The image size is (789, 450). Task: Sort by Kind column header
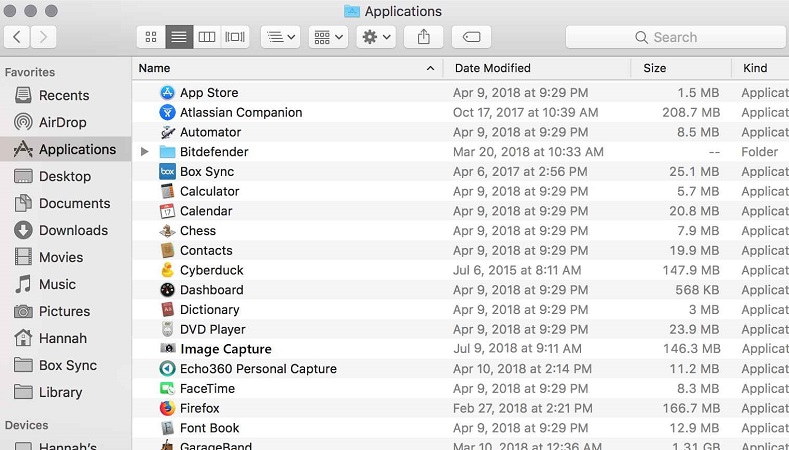tap(755, 68)
